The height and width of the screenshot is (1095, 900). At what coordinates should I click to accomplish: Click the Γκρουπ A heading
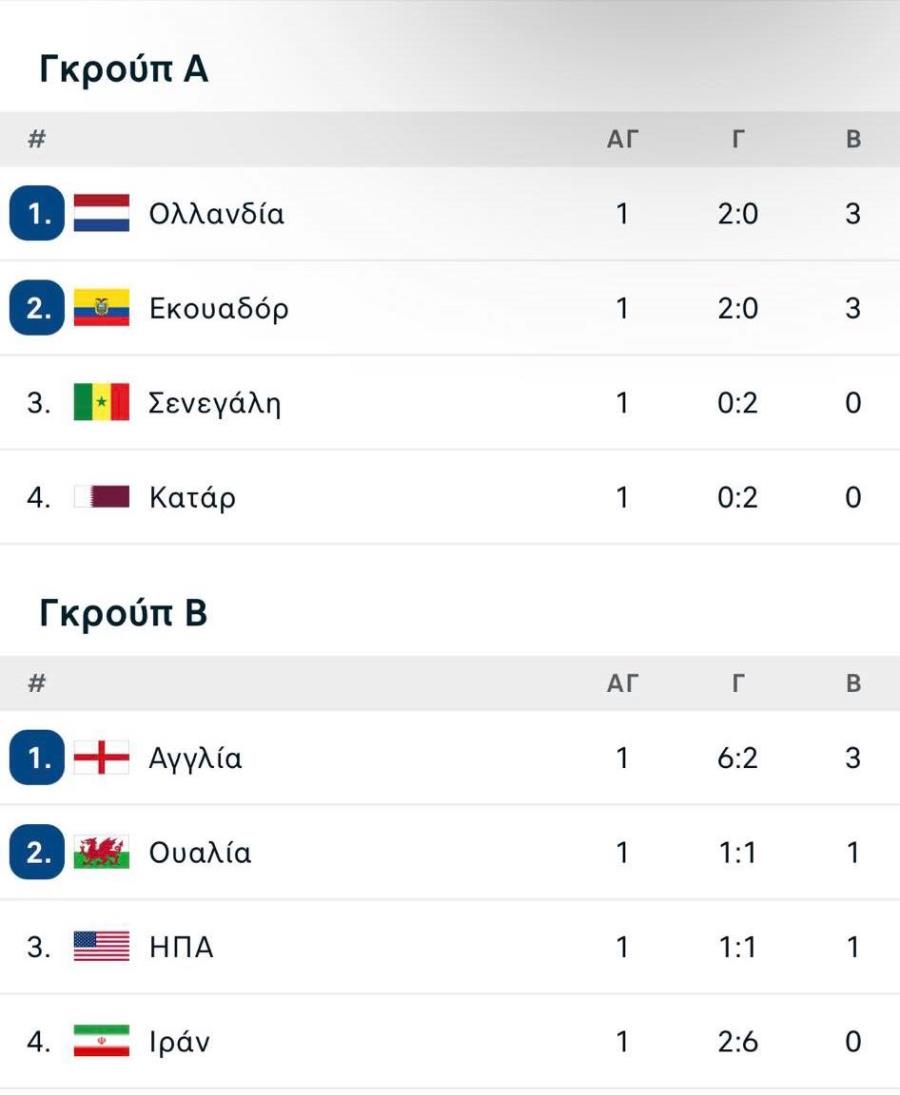click(124, 68)
